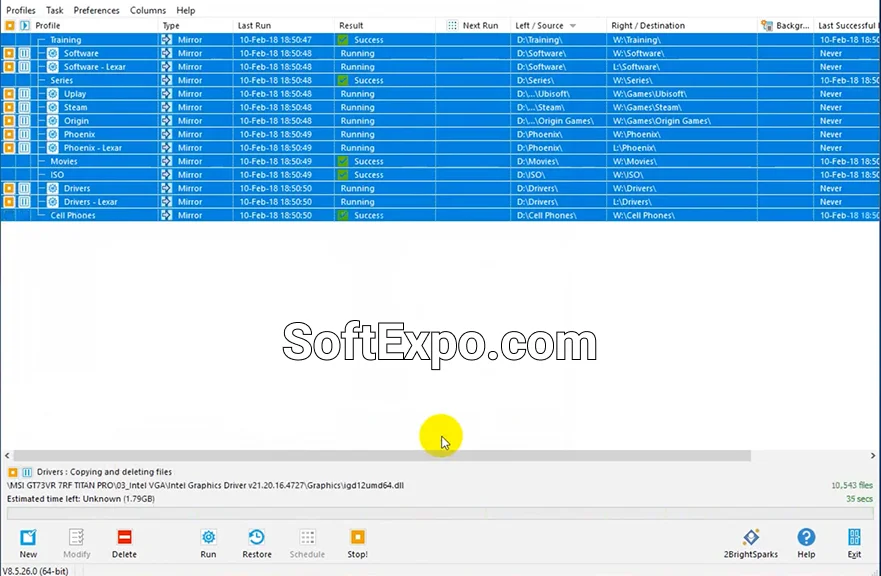Click the green Success checkmark on the Training row
The image size is (881, 576).
click(343, 39)
